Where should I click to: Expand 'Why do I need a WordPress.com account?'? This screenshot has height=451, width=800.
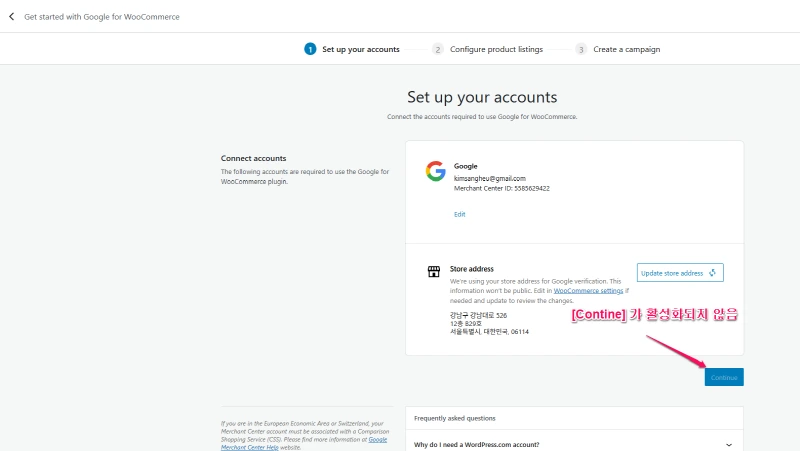pos(574,444)
